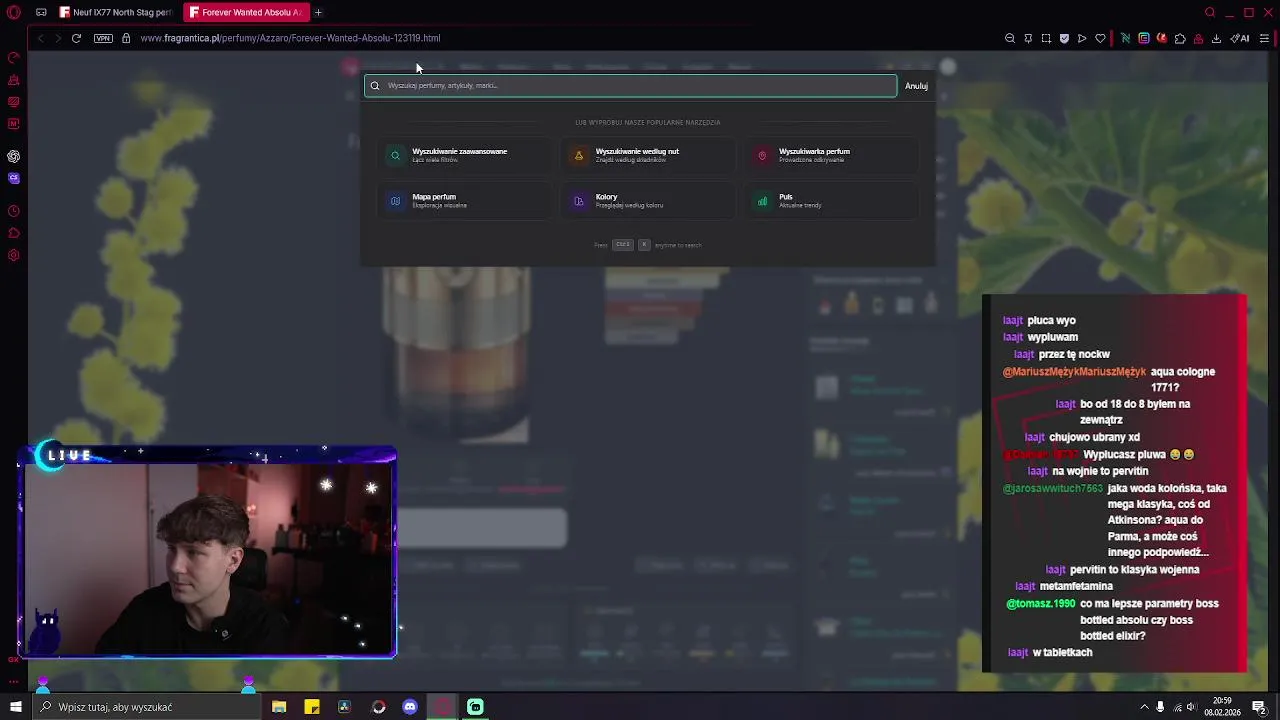Screen dimensions: 1280x720
Task: Select the Forever Wanted Absolu tab
Action: click(245, 12)
